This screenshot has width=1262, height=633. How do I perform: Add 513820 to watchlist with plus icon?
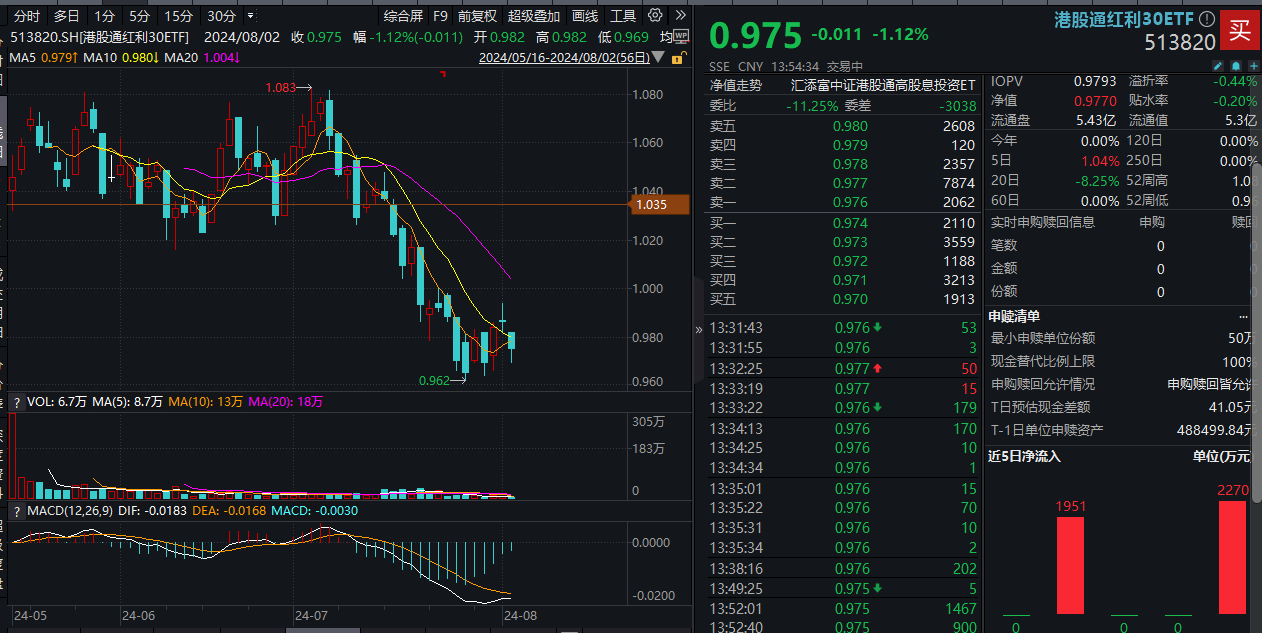pyautogui.click(x=1254, y=66)
